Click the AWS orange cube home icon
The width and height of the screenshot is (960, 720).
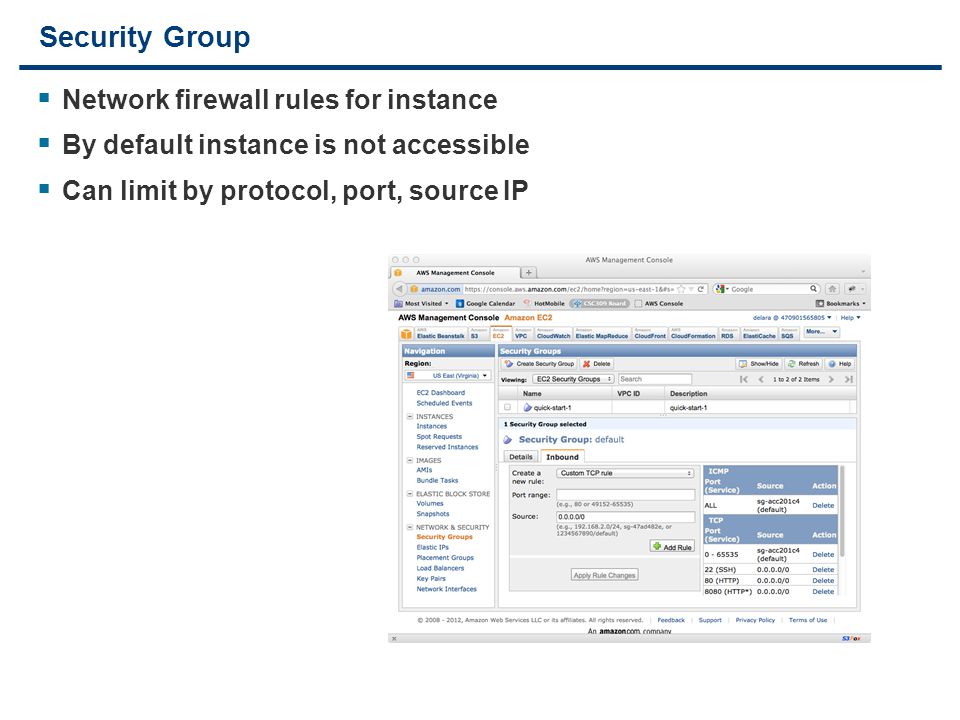(x=406, y=334)
